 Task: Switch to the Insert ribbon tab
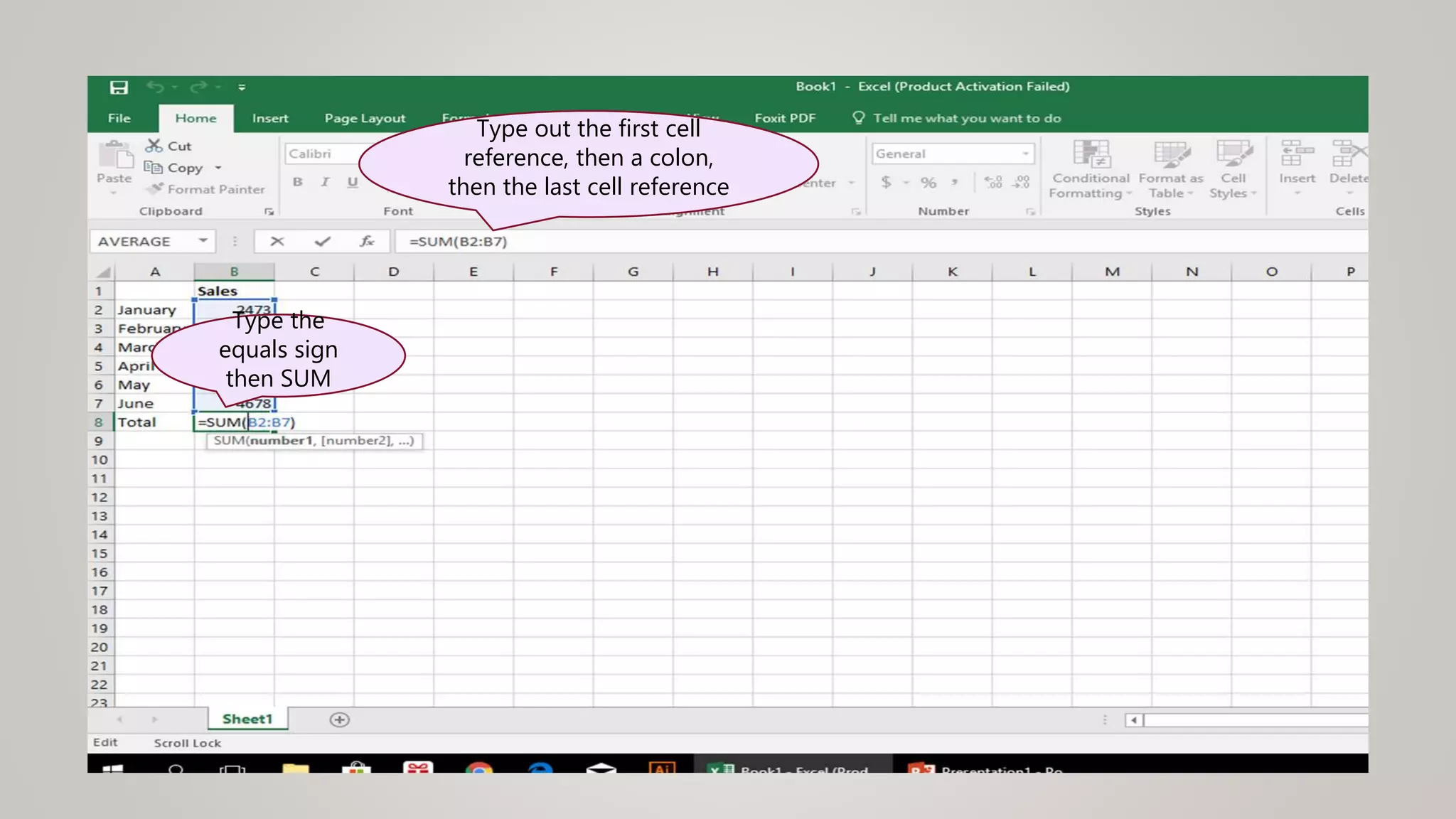coord(270,119)
